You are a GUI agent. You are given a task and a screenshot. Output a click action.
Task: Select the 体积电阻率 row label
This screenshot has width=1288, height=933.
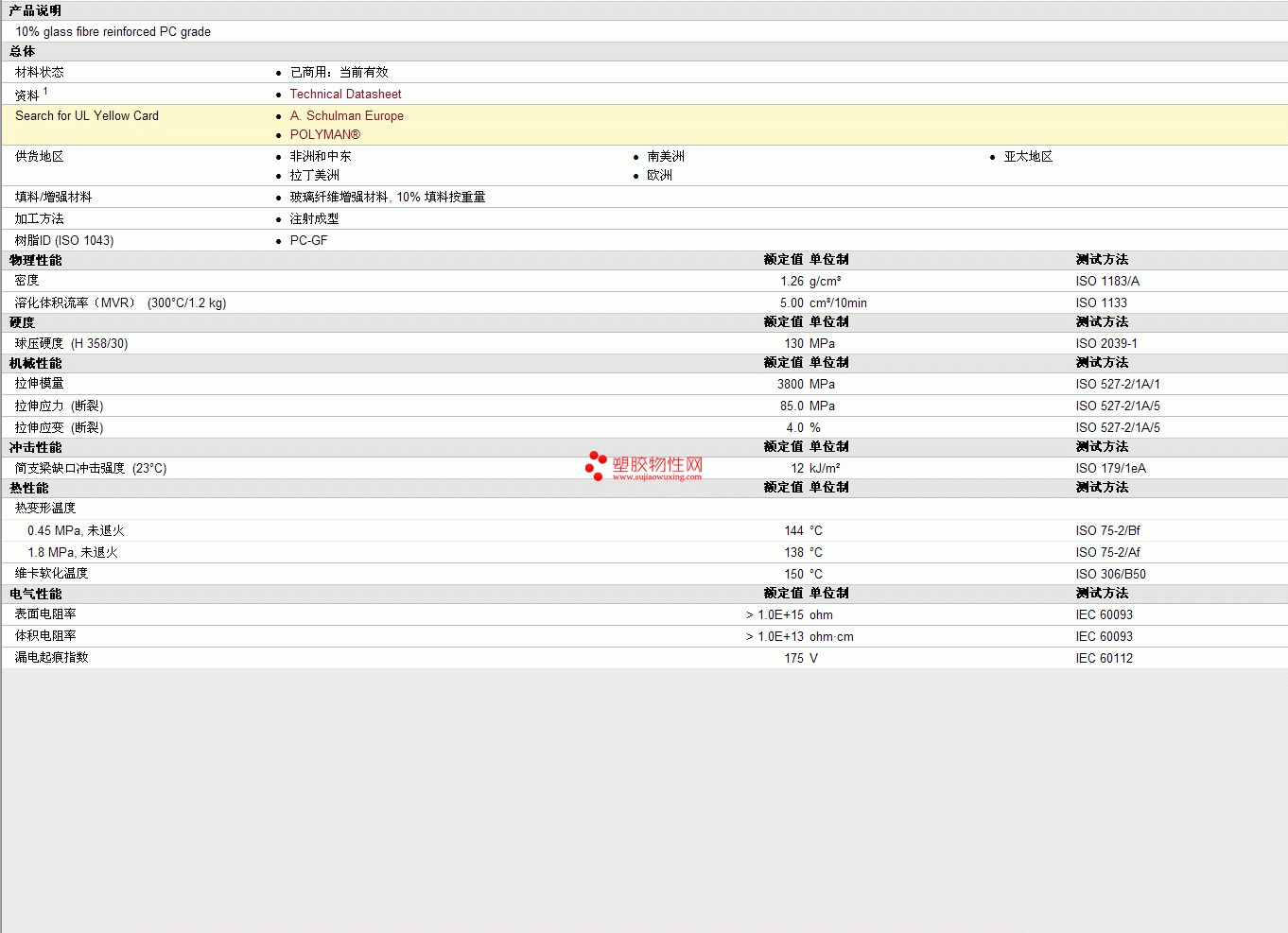click(45, 636)
